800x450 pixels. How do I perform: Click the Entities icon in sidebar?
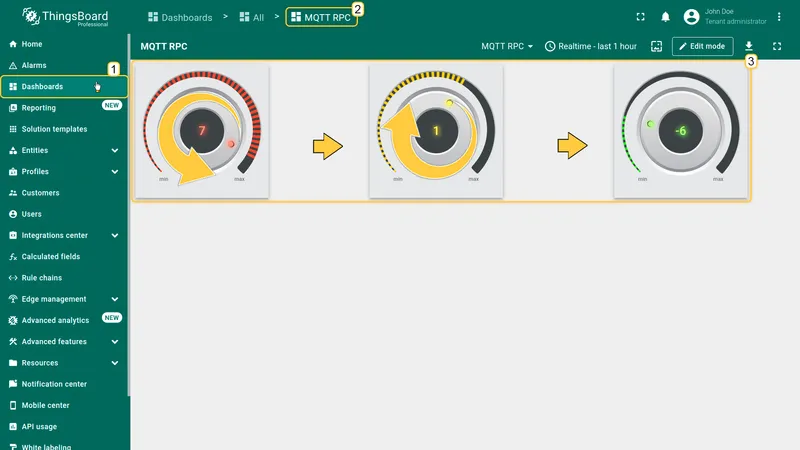point(13,151)
